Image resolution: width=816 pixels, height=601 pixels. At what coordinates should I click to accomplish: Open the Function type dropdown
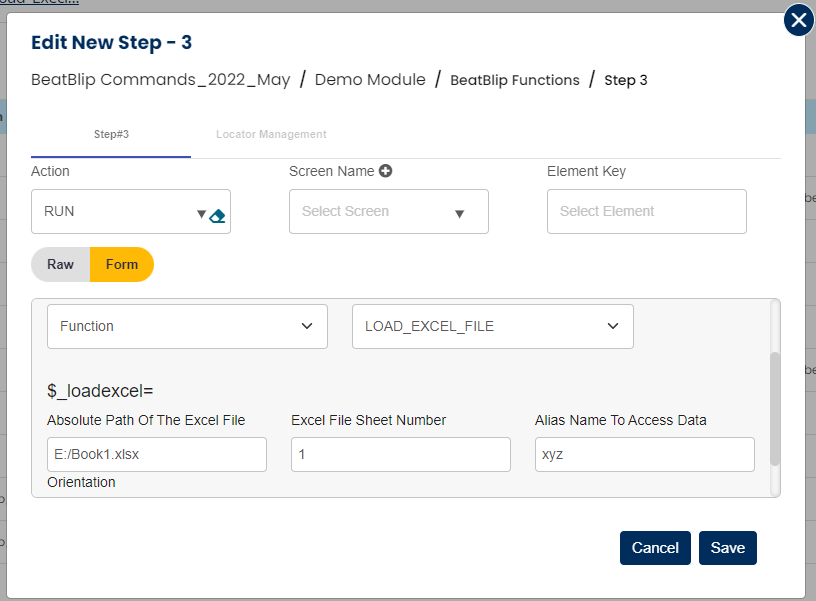187,327
